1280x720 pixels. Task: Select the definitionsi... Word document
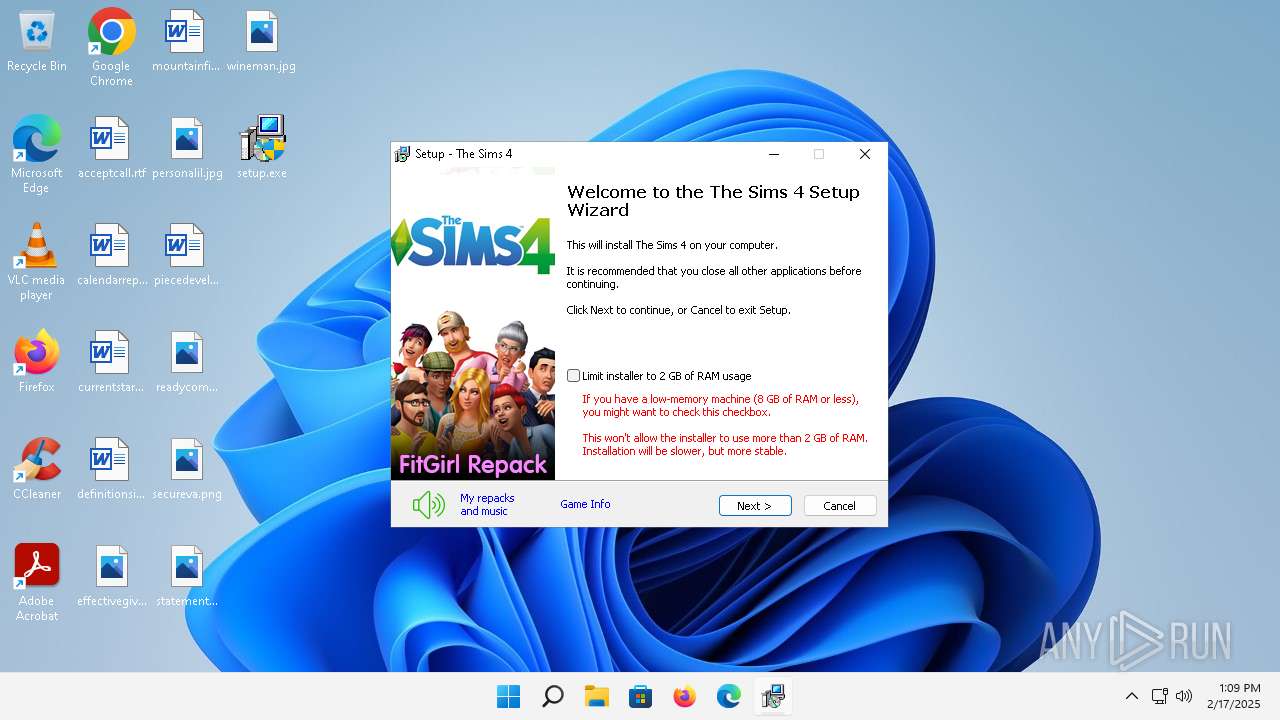[x=111, y=471]
